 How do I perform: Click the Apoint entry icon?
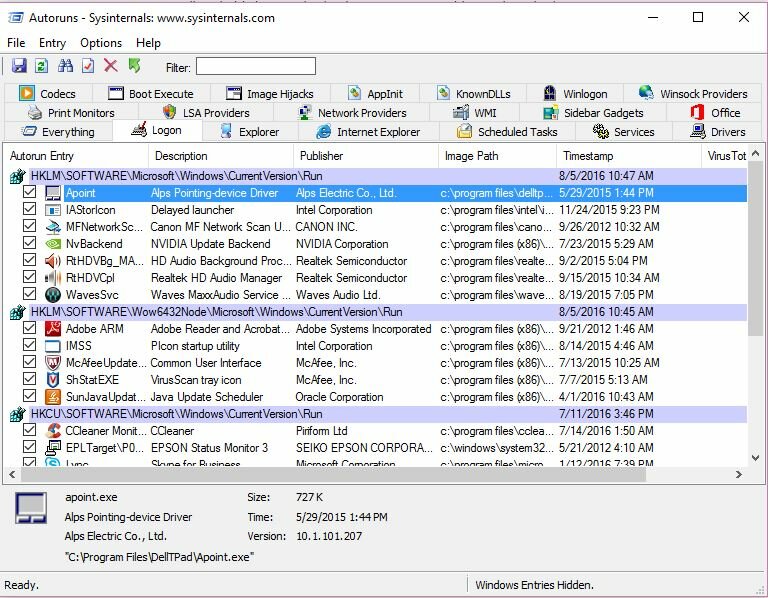pos(53,193)
